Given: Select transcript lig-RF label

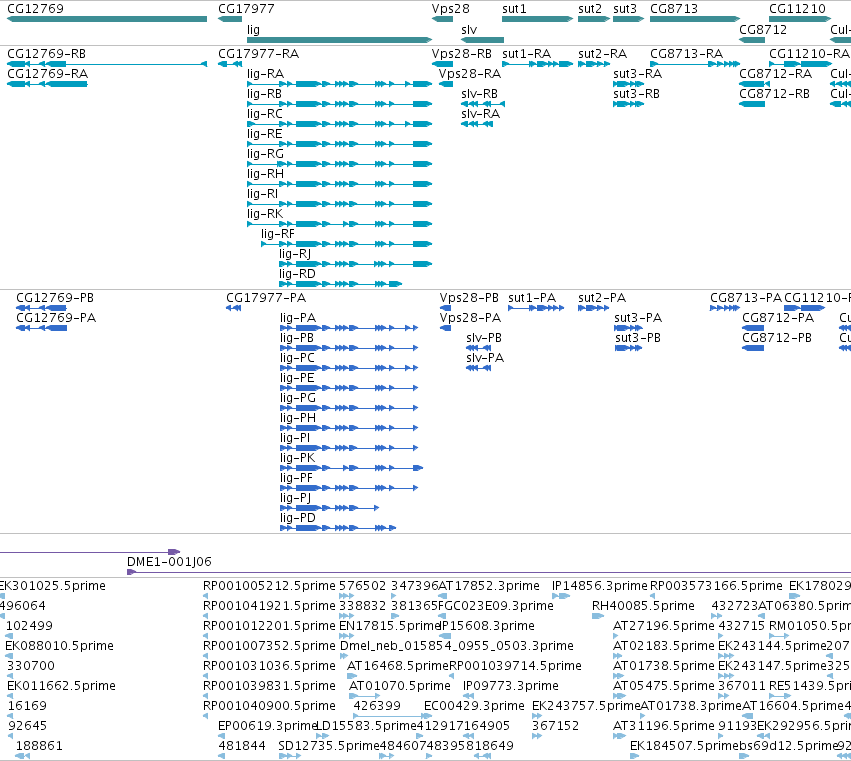Looking at the screenshot, I should [277, 233].
